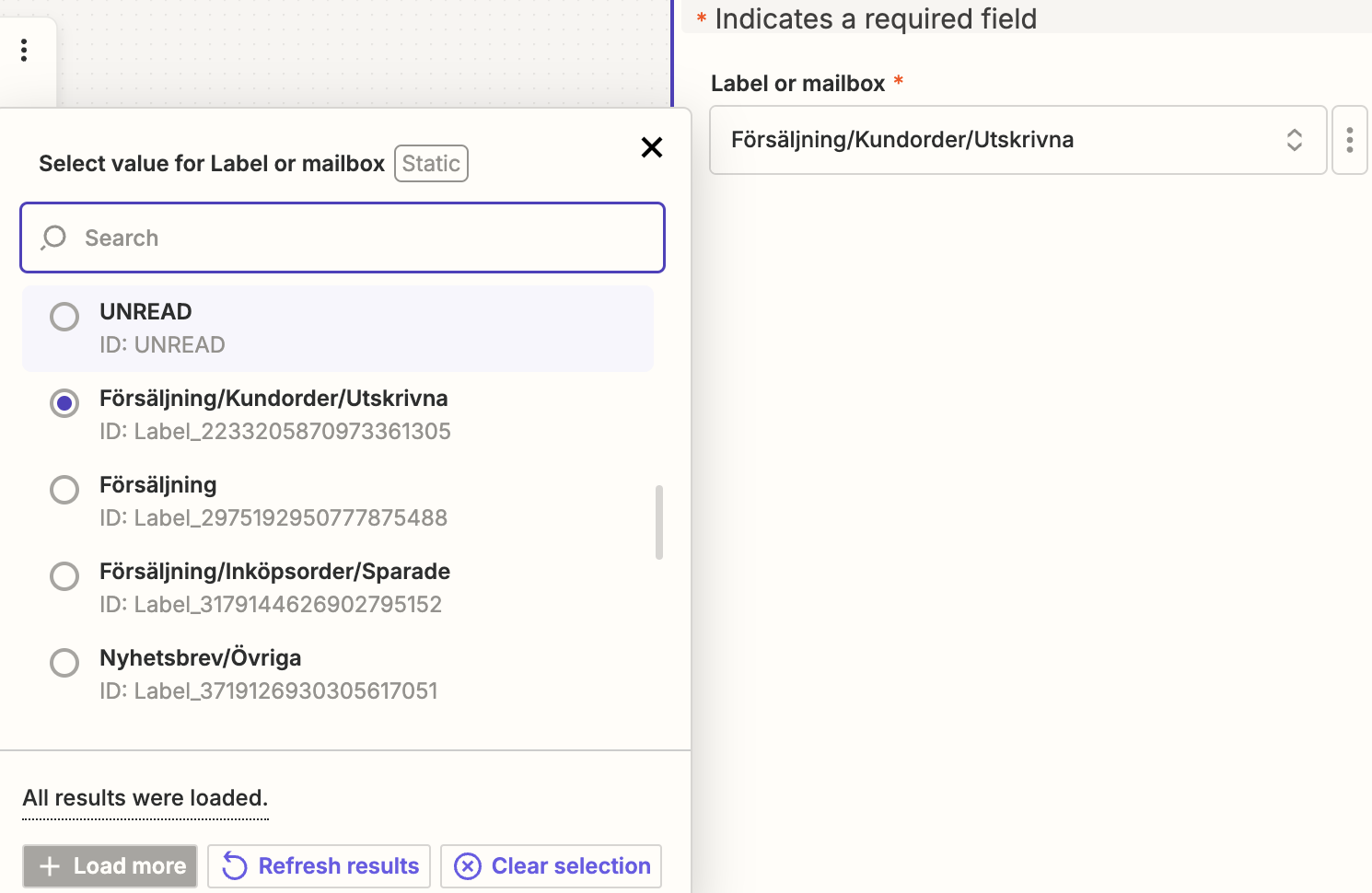Screen dimensions: 1372x893
Task: Click the Static badge
Action: (431, 164)
